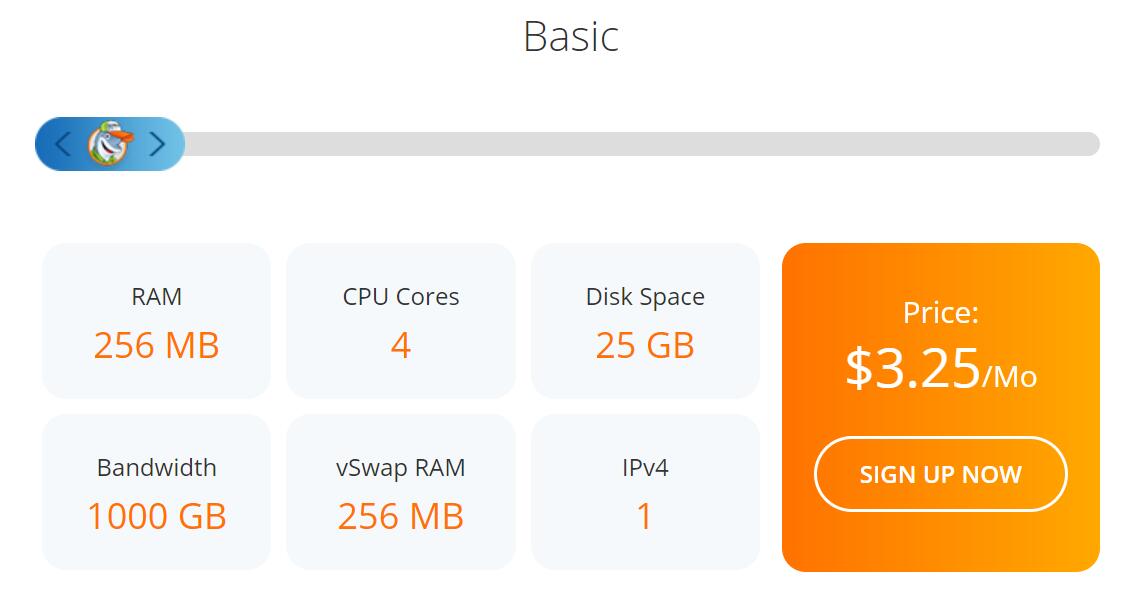1137x602 pixels.
Task: Click the mascot icon on the slider handle
Action: coord(110,143)
